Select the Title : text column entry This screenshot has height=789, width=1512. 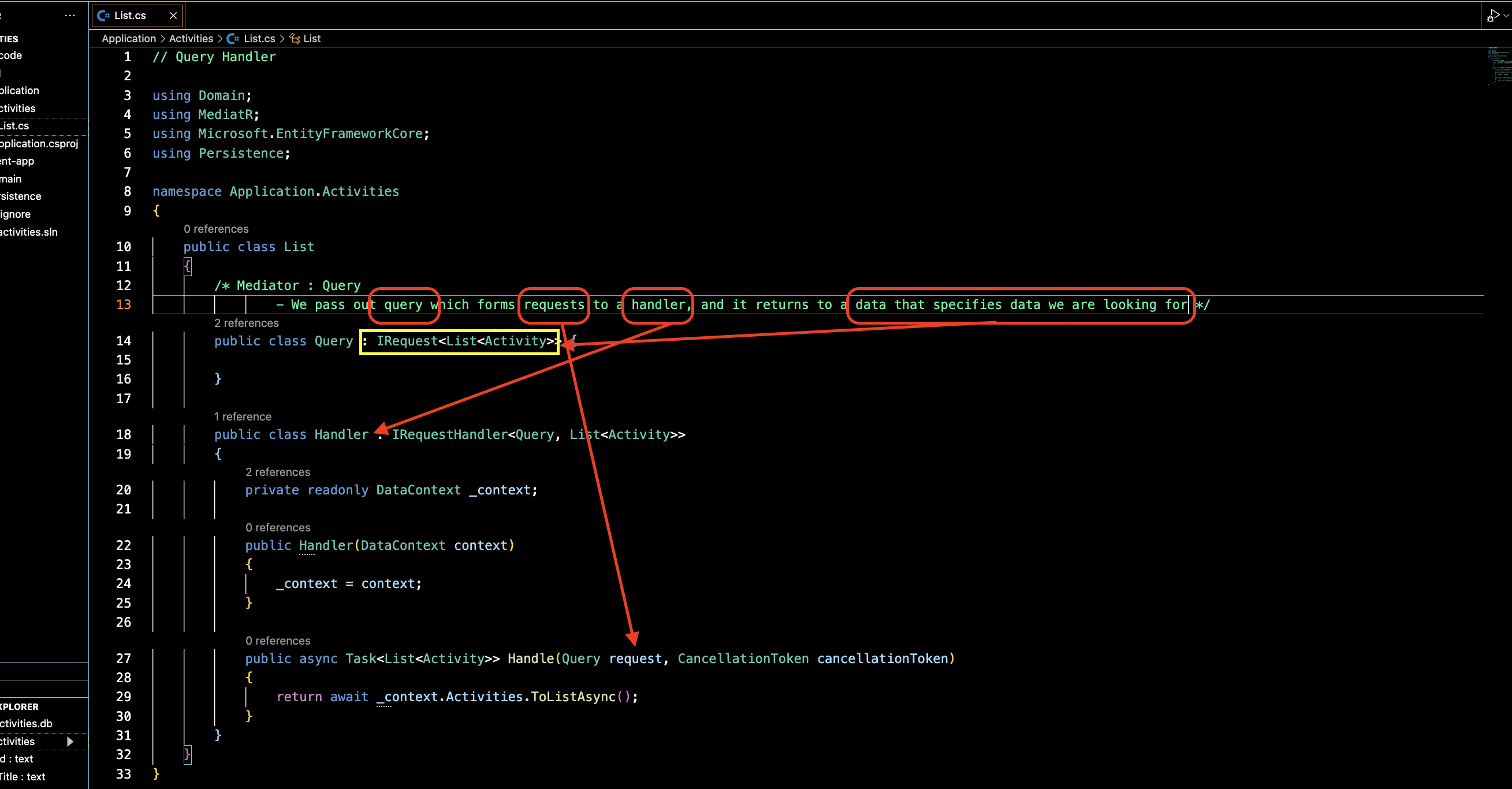click(24, 777)
